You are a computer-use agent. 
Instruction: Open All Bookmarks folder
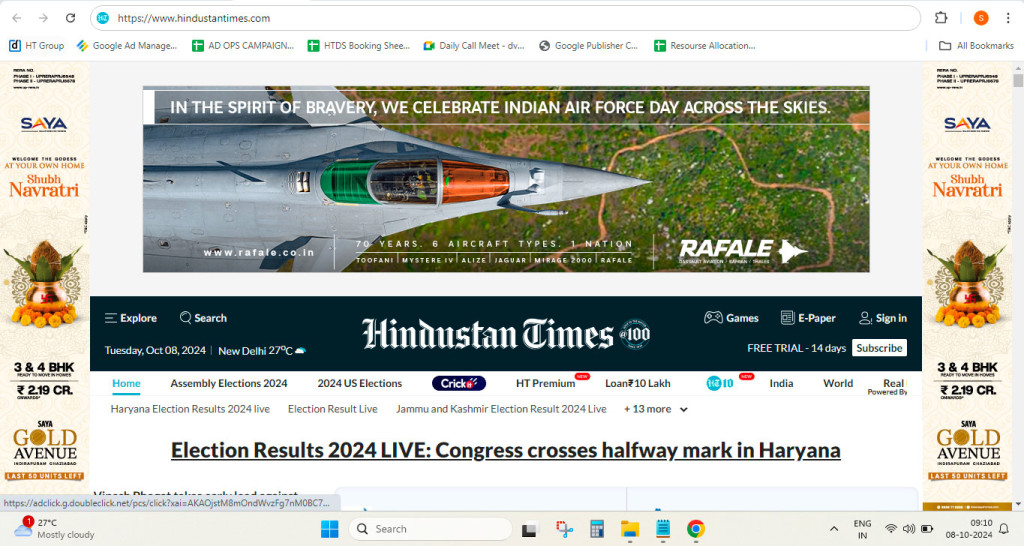(976, 46)
